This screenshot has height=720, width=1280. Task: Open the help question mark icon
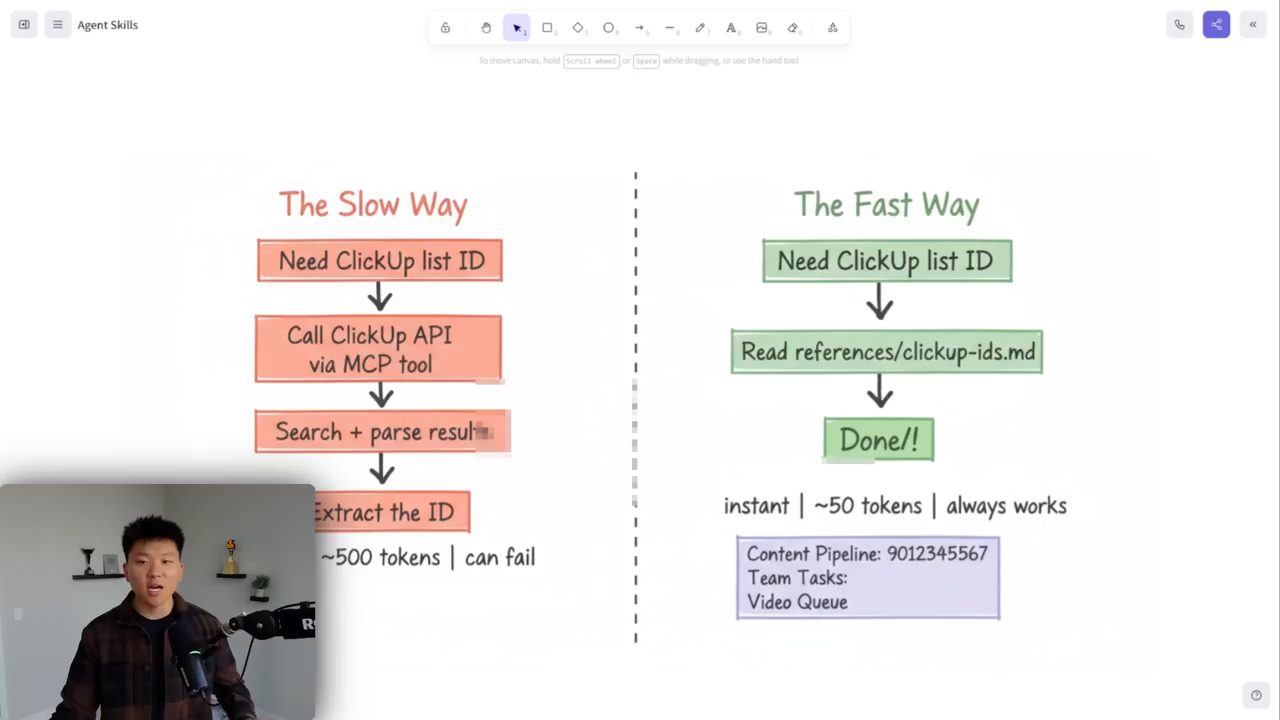1256,695
